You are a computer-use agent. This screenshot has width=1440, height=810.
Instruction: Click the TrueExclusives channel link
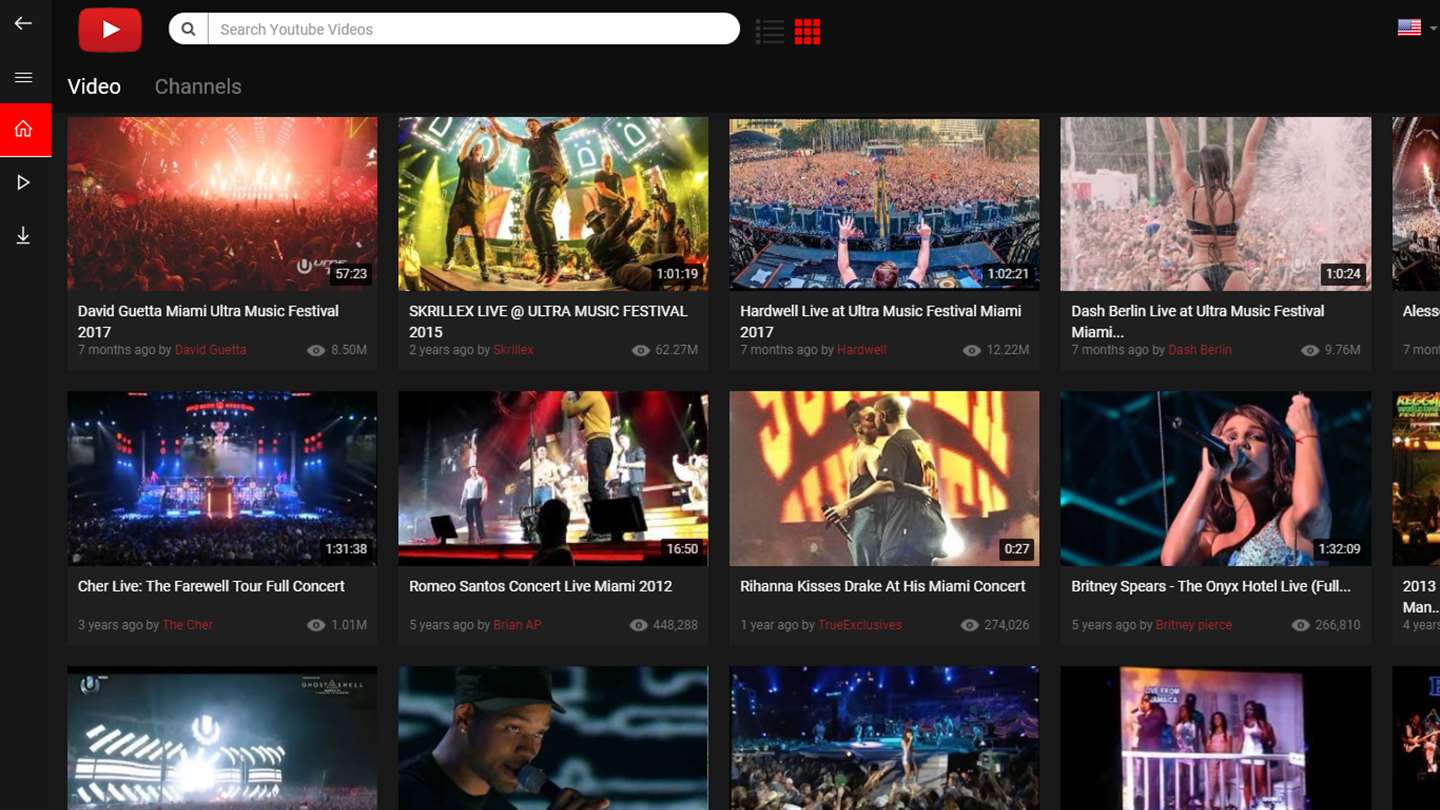(860, 625)
